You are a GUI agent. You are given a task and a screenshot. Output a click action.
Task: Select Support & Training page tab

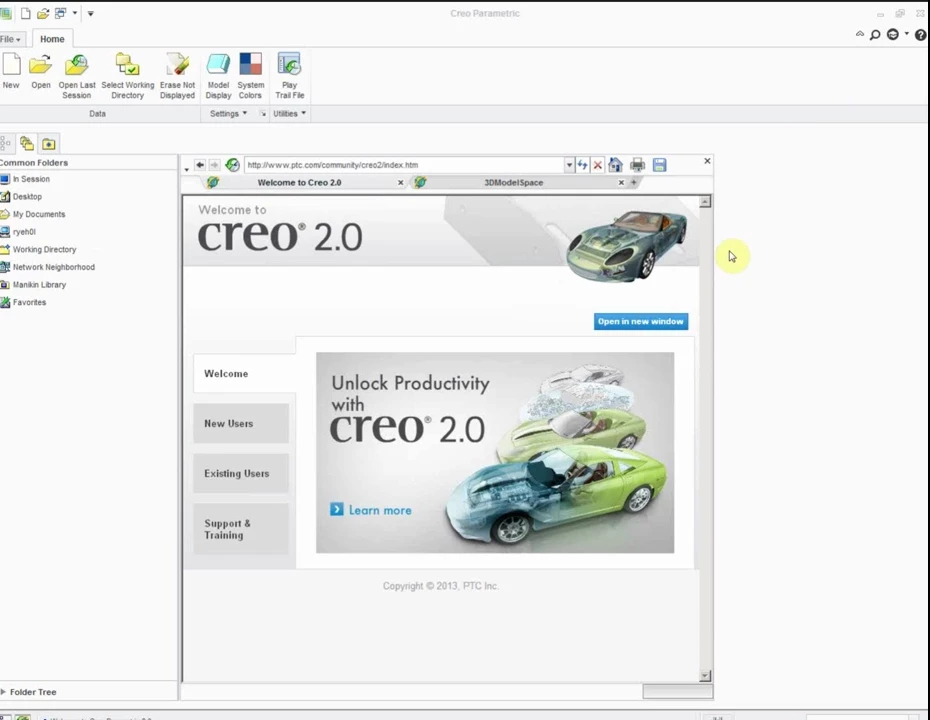point(241,529)
